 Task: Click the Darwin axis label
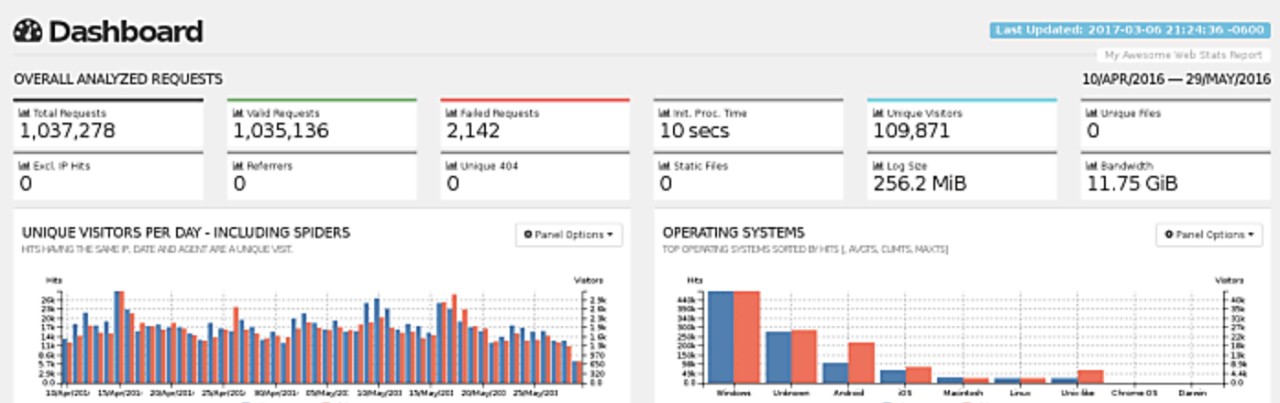1191,393
